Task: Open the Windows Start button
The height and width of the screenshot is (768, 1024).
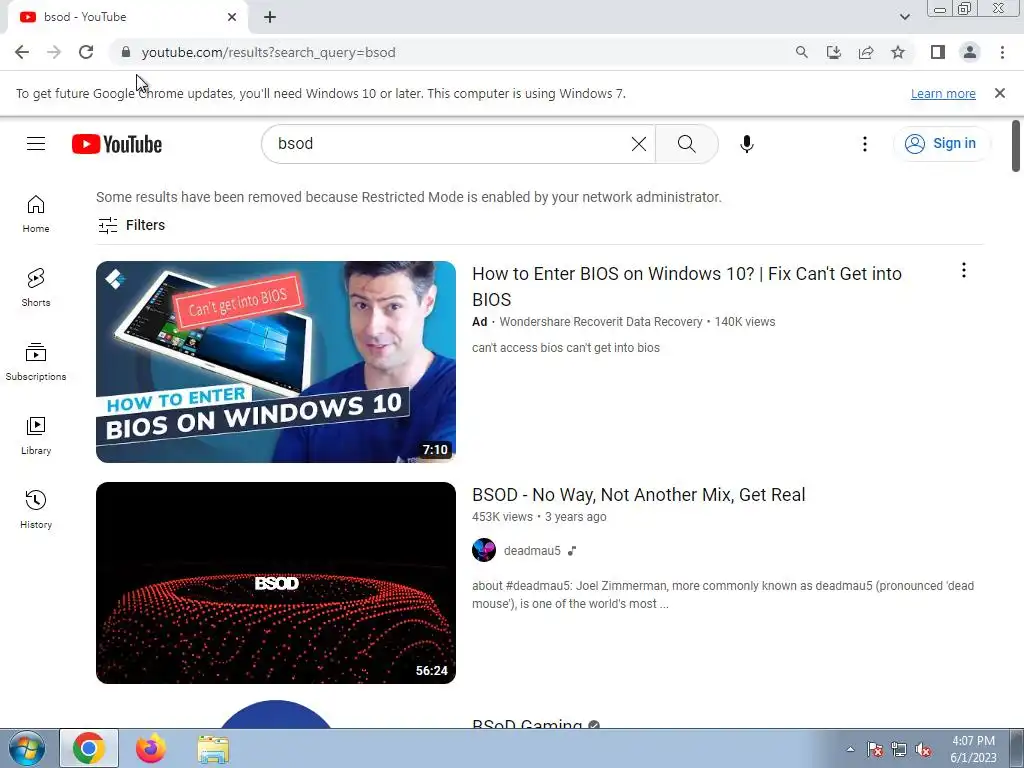Action: coord(27,748)
